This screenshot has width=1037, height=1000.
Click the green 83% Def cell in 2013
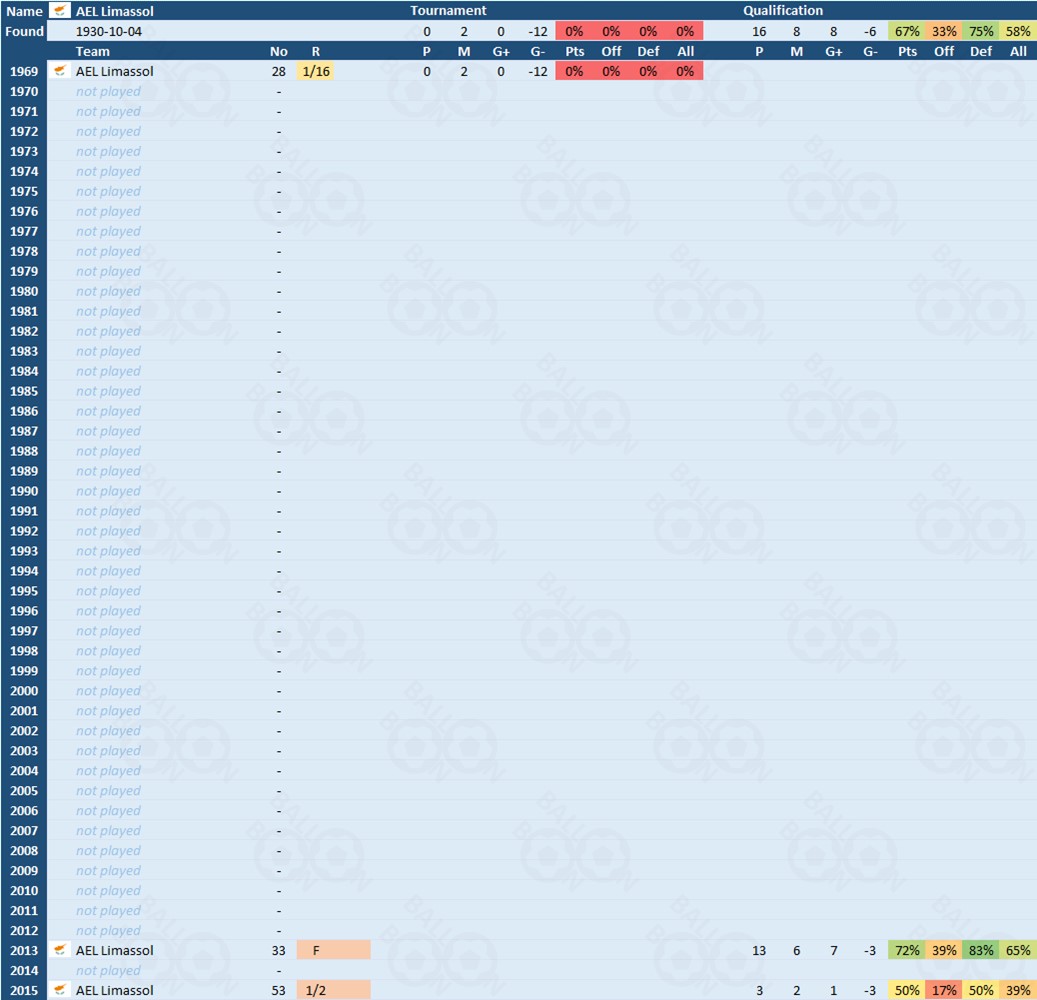point(981,951)
